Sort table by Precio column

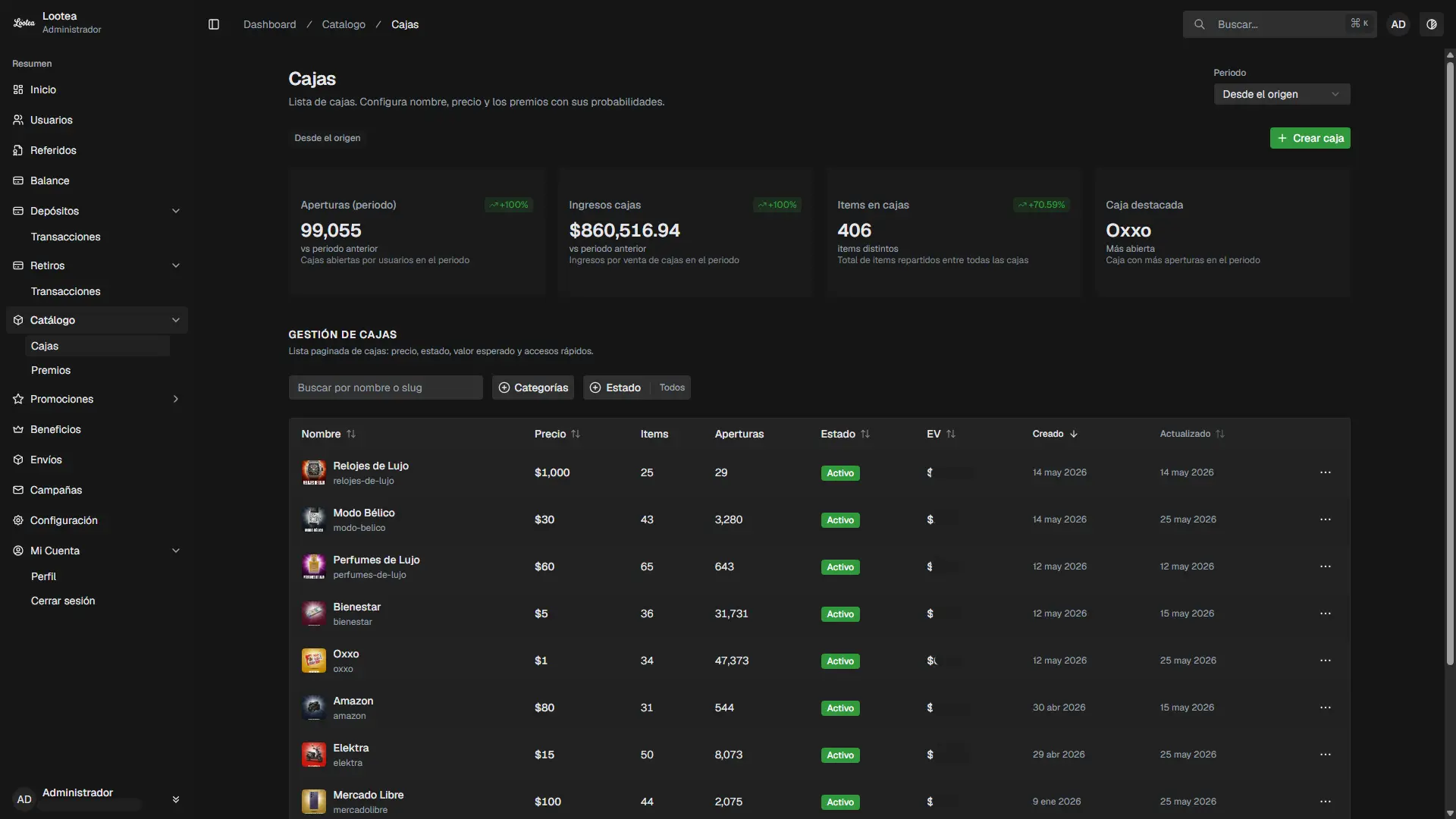click(557, 434)
